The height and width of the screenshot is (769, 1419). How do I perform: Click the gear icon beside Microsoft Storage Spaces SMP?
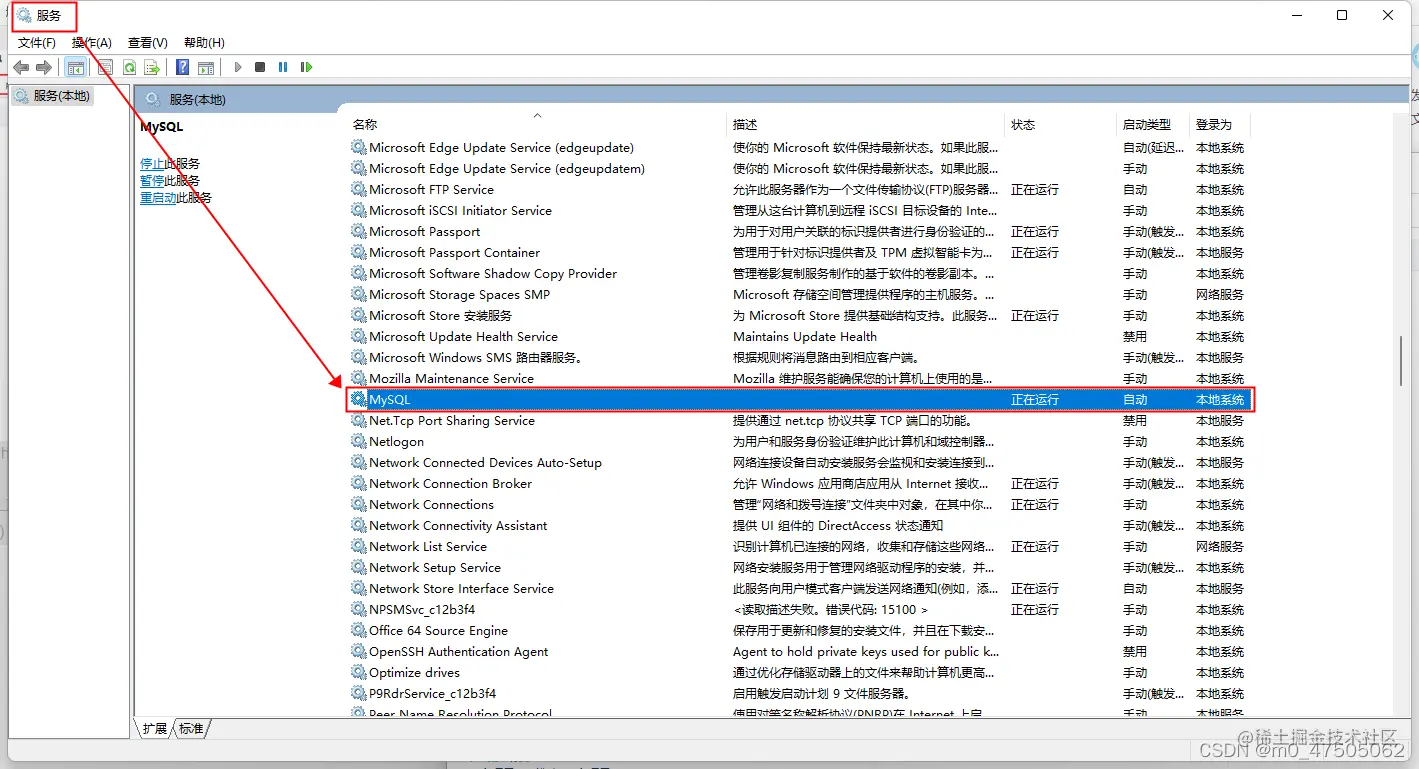click(358, 294)
